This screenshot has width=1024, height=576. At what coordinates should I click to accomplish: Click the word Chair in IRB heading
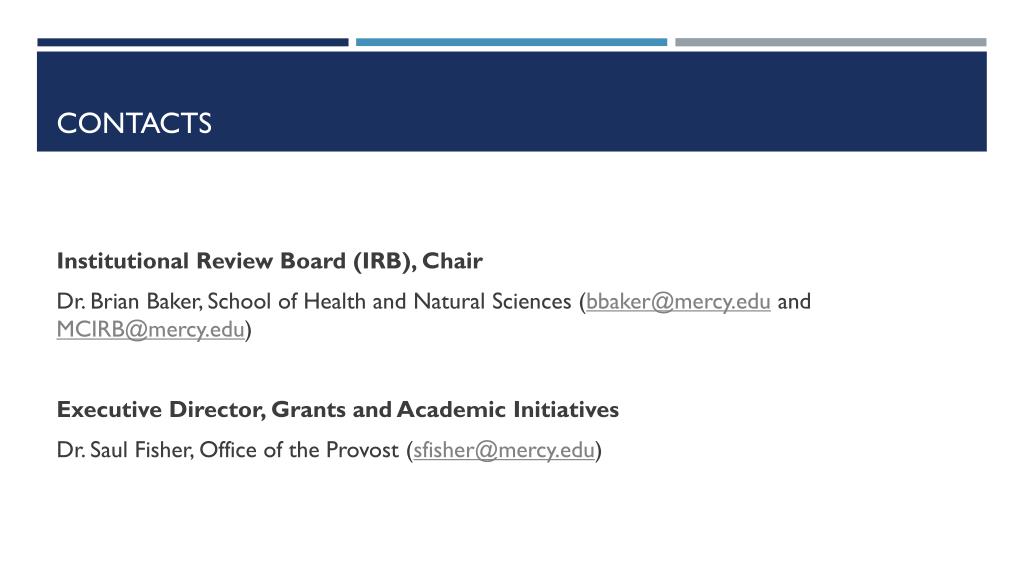pyautogui.click(x=452, y=261)
